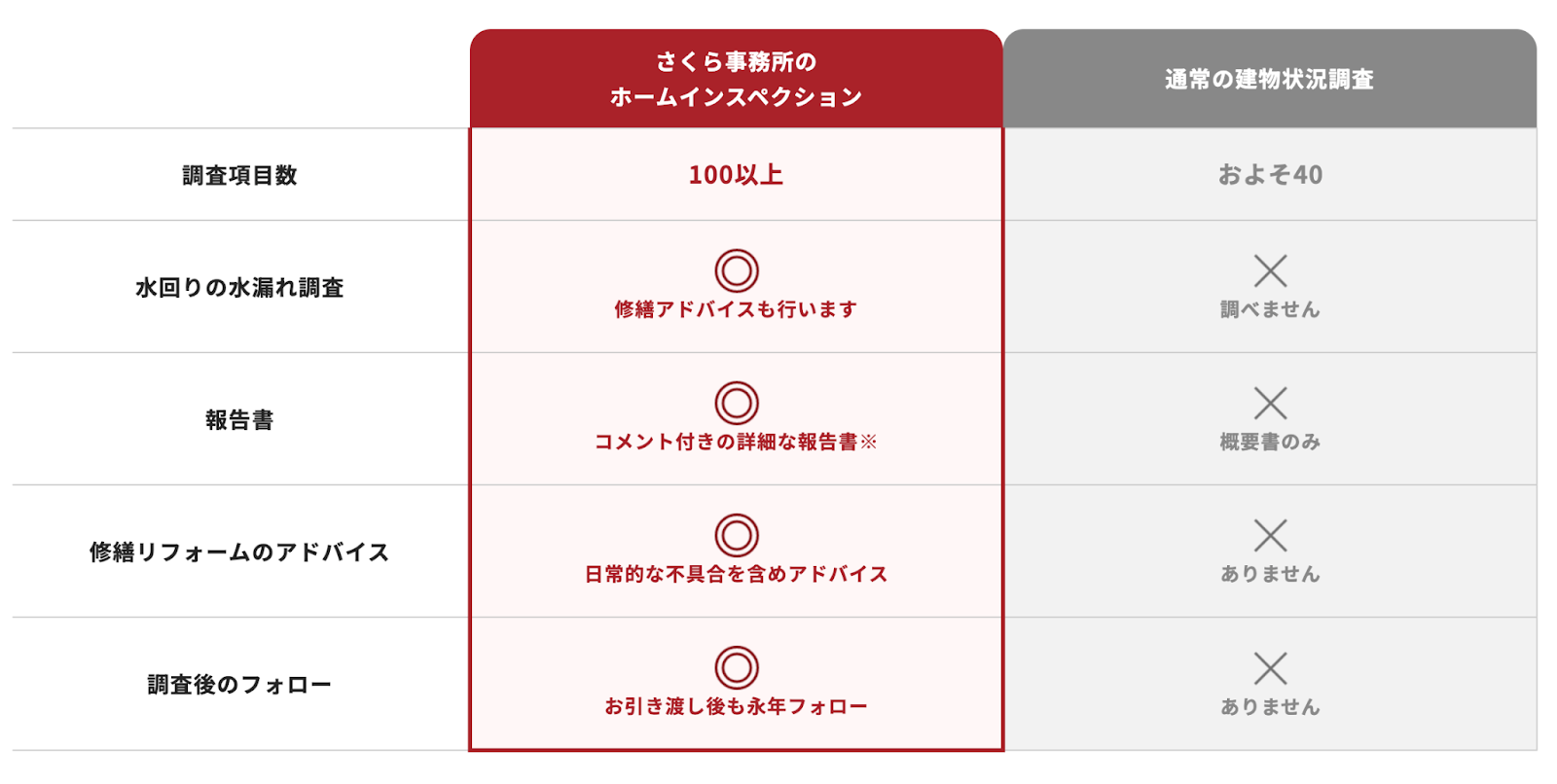Click the 報告書 row label
The height and width of the screenshot is (784, 1557).
coord(239,420)
